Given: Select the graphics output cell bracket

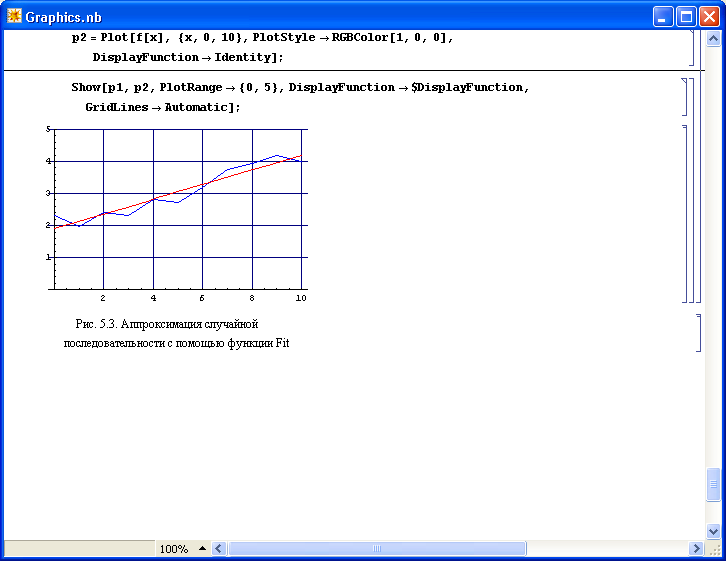Looking at the screenshot, I should pyautogui.click(x=685, y=213).
